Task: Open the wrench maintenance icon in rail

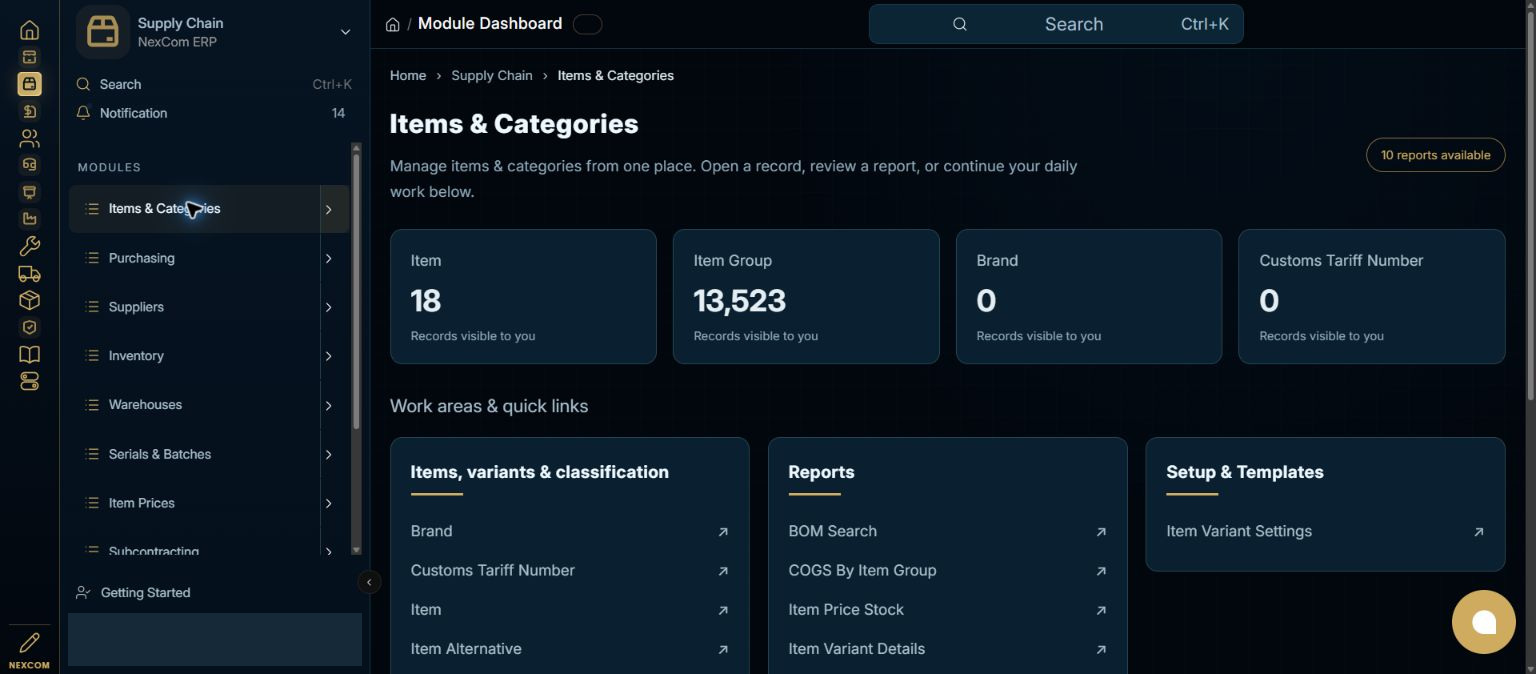Action: coord(29,246)
